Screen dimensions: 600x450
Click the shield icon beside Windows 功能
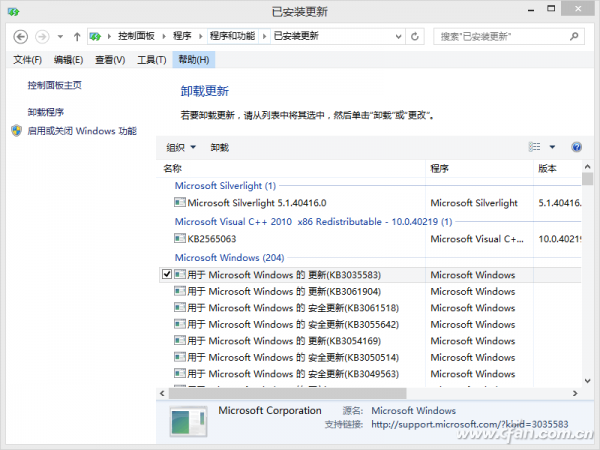[x=16, y=131]
